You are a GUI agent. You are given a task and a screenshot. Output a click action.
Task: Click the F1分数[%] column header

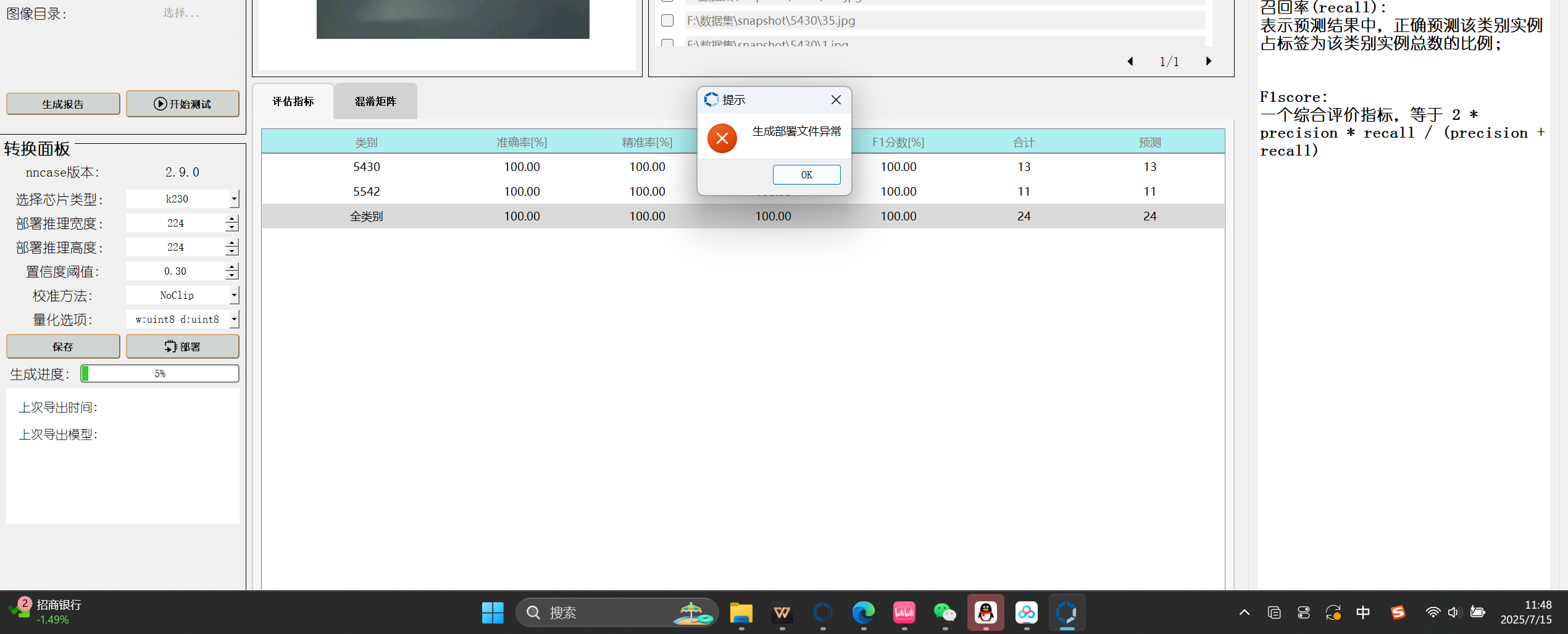pos(898,142)
